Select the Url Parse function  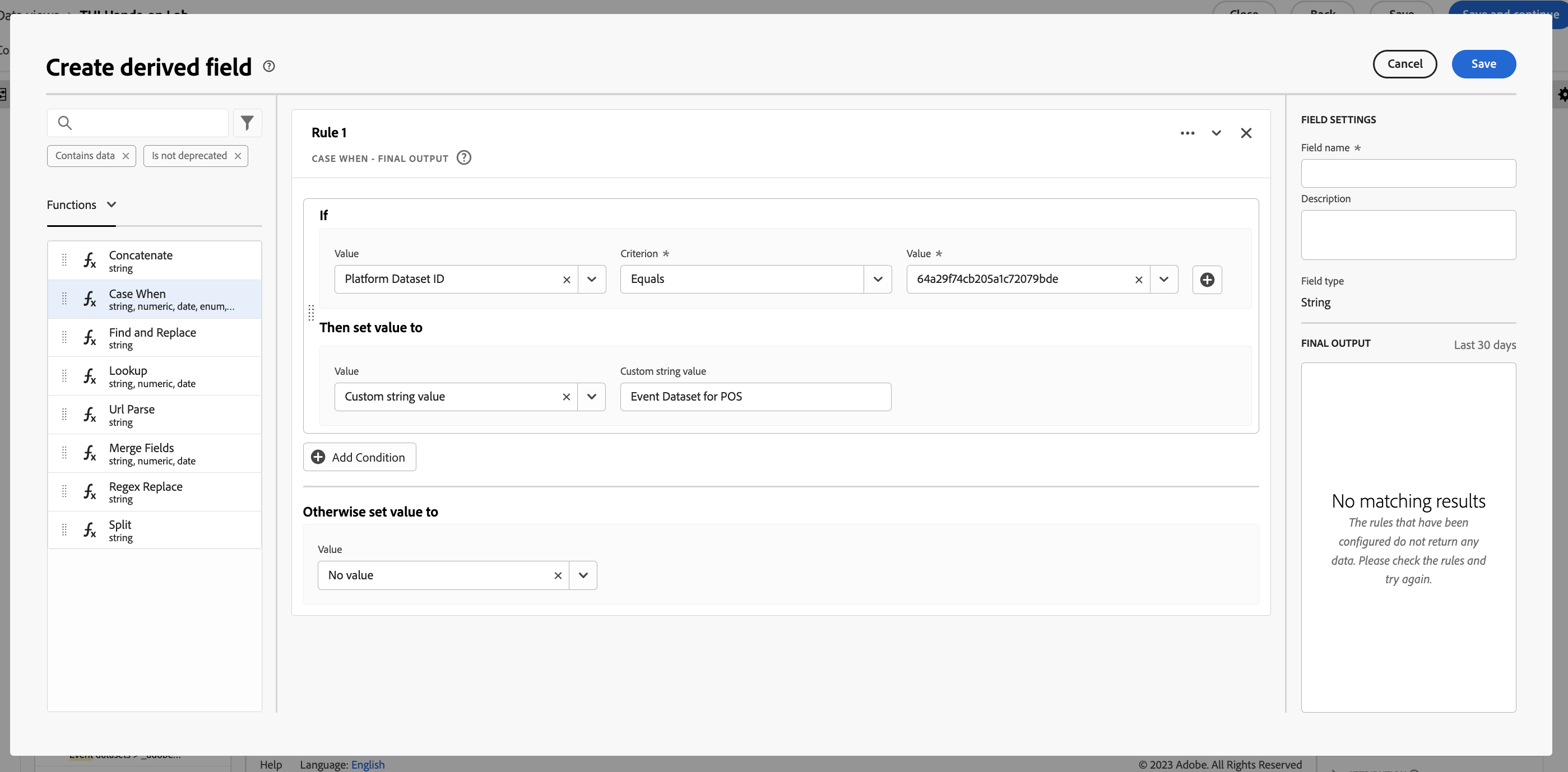(x=155, y=416)
